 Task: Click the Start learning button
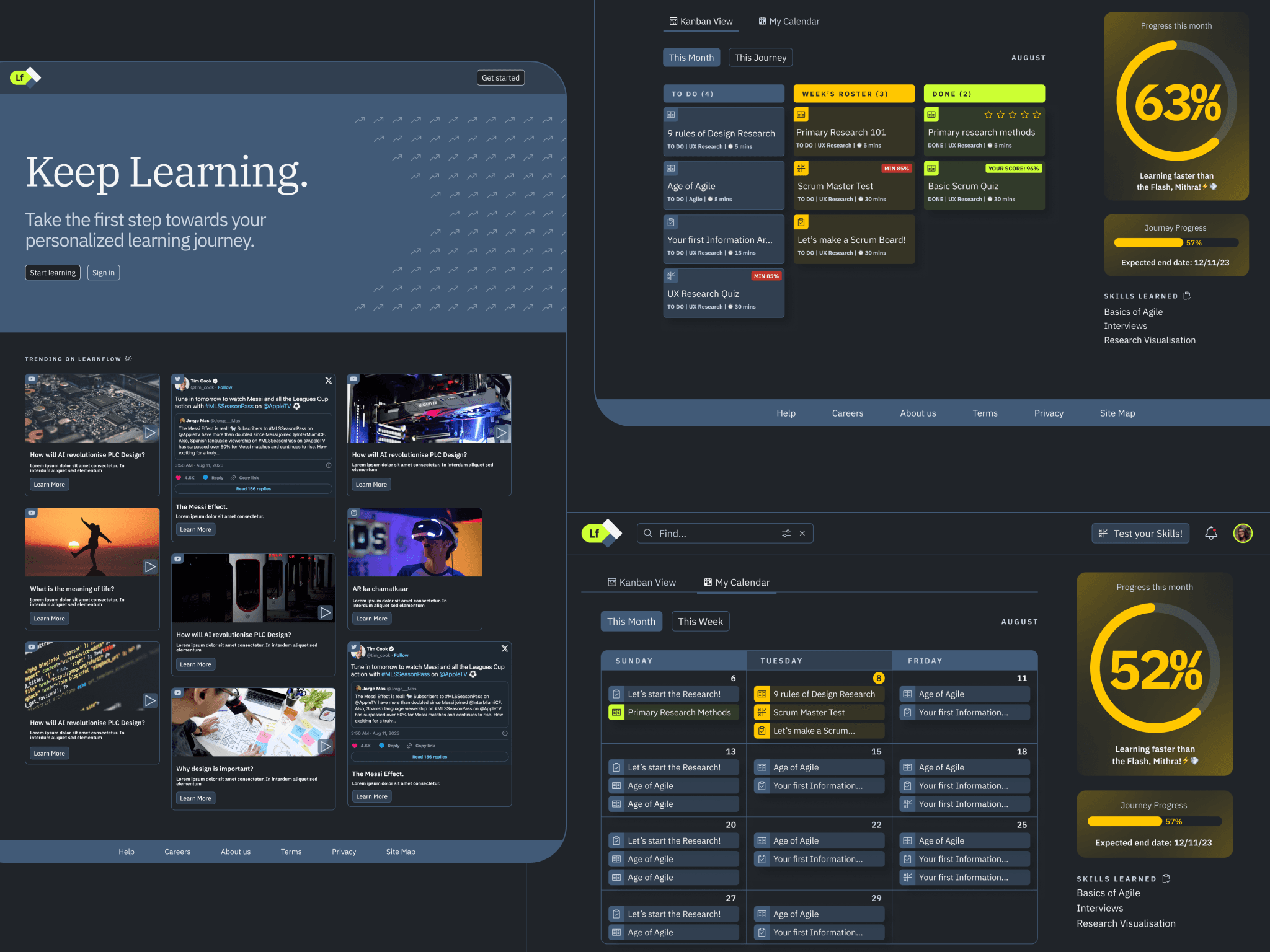tap(53, 273)
